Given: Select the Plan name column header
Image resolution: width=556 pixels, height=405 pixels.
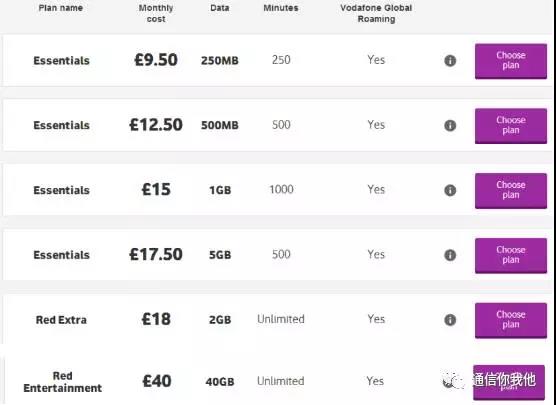Looking at the screenshot, I should (x=61, y=8).
